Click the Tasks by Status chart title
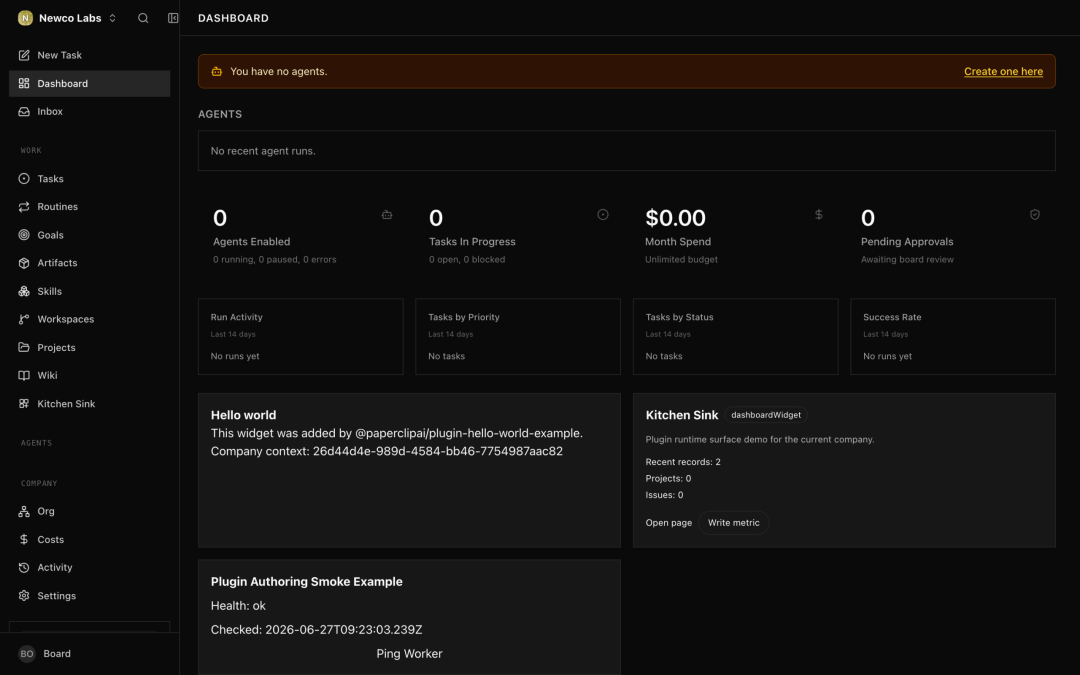 tap(679, 318)
